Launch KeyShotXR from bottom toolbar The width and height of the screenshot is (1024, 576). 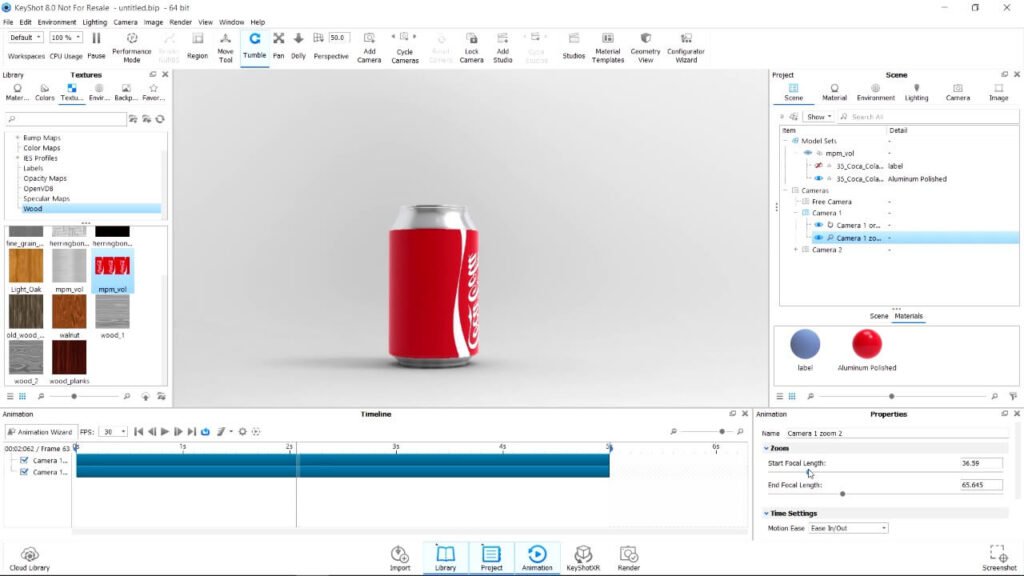pyautogui.click(x=583, y=558)
